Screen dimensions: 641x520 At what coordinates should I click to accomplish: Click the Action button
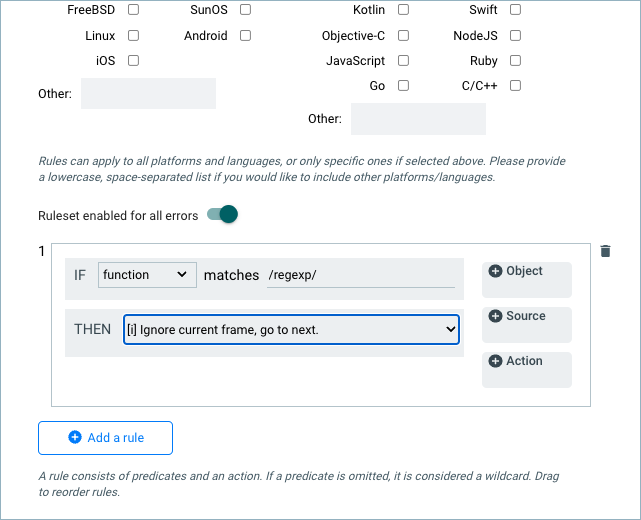526,370
